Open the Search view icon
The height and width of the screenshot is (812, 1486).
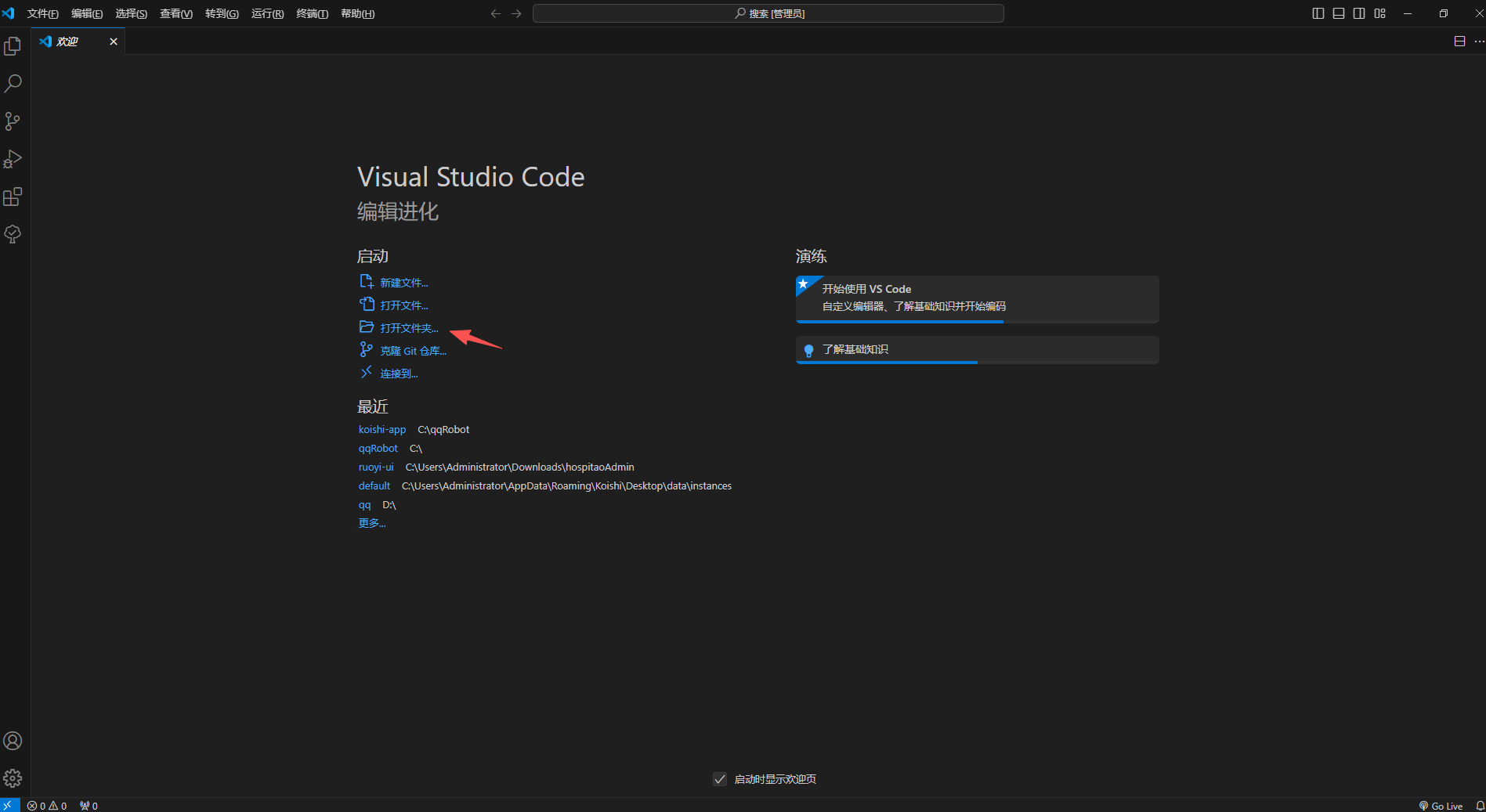tap(13, 84)
